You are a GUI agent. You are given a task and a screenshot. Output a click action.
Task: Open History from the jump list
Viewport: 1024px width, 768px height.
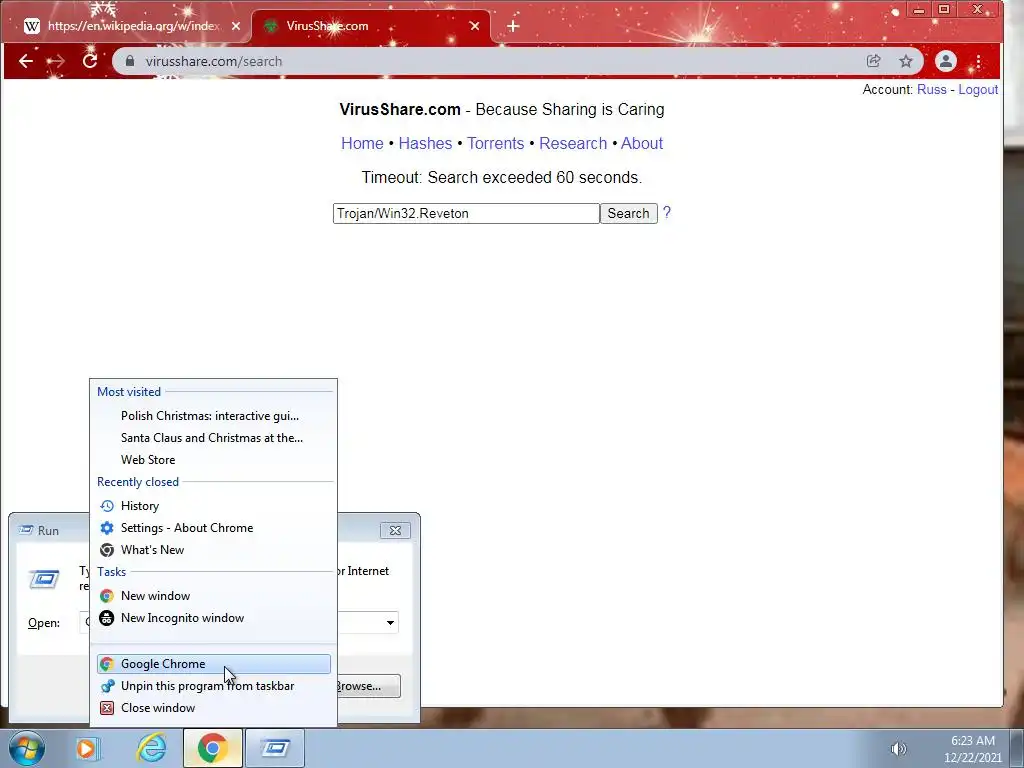(214, 506)
